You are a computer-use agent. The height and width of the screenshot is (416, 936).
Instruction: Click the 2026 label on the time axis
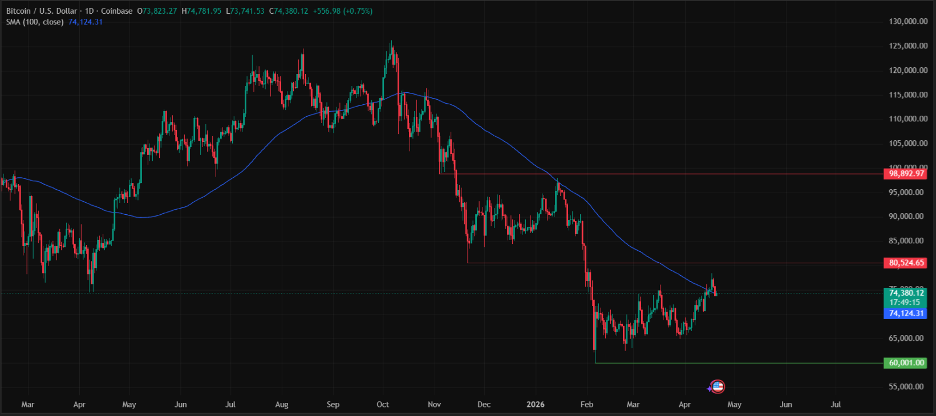[x=536, y=405]
